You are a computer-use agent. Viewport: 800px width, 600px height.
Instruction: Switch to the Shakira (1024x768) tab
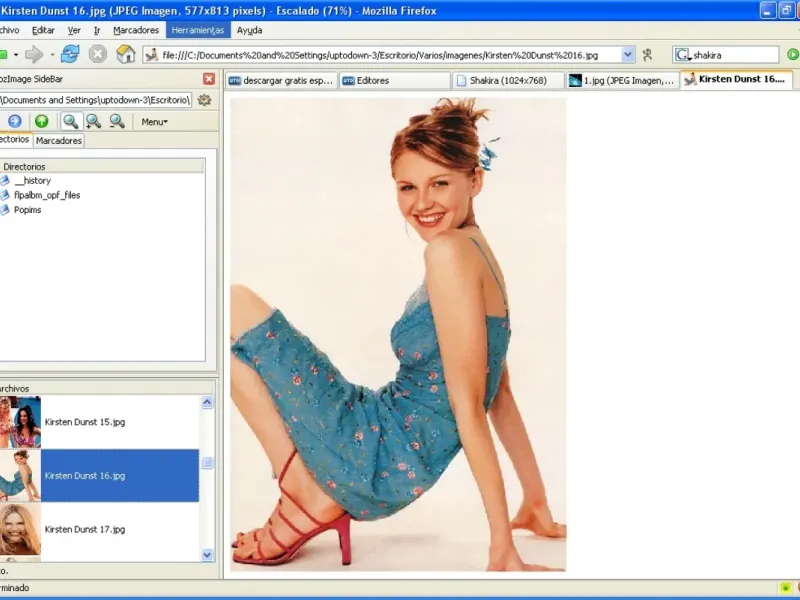click(508, 81)
